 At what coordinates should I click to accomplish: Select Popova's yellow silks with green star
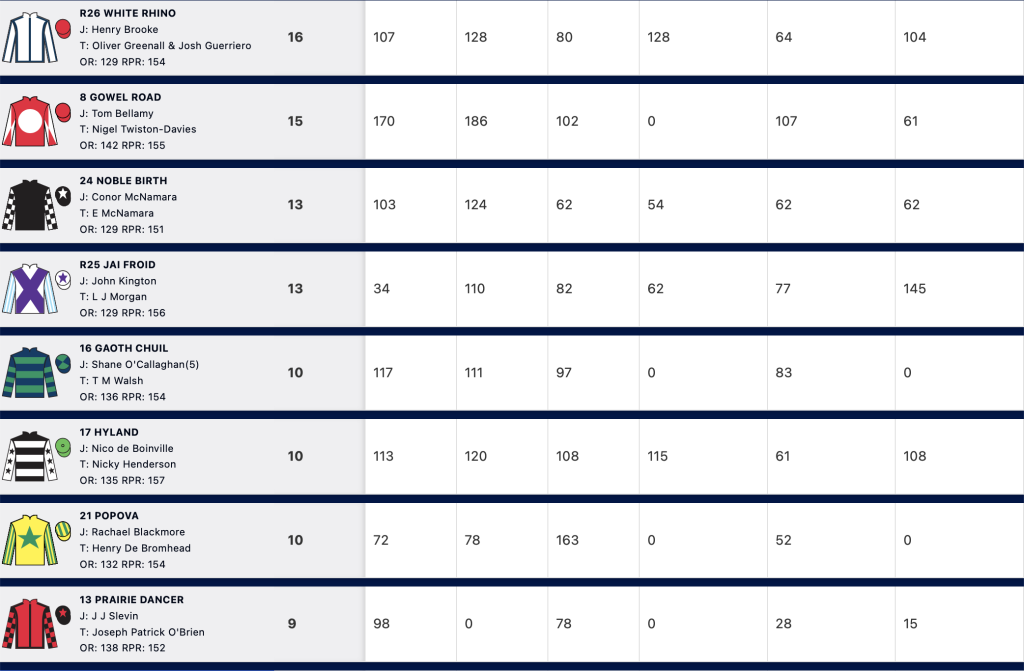pyautogui.click(x=29, y=540)
